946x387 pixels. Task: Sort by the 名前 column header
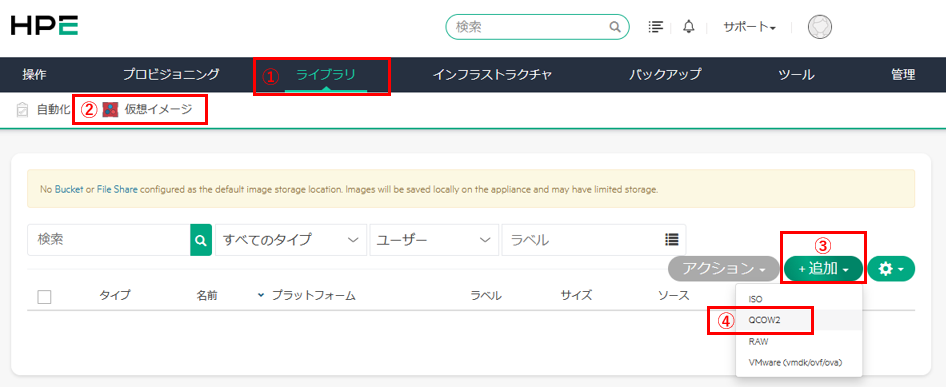tap(206, 296)
